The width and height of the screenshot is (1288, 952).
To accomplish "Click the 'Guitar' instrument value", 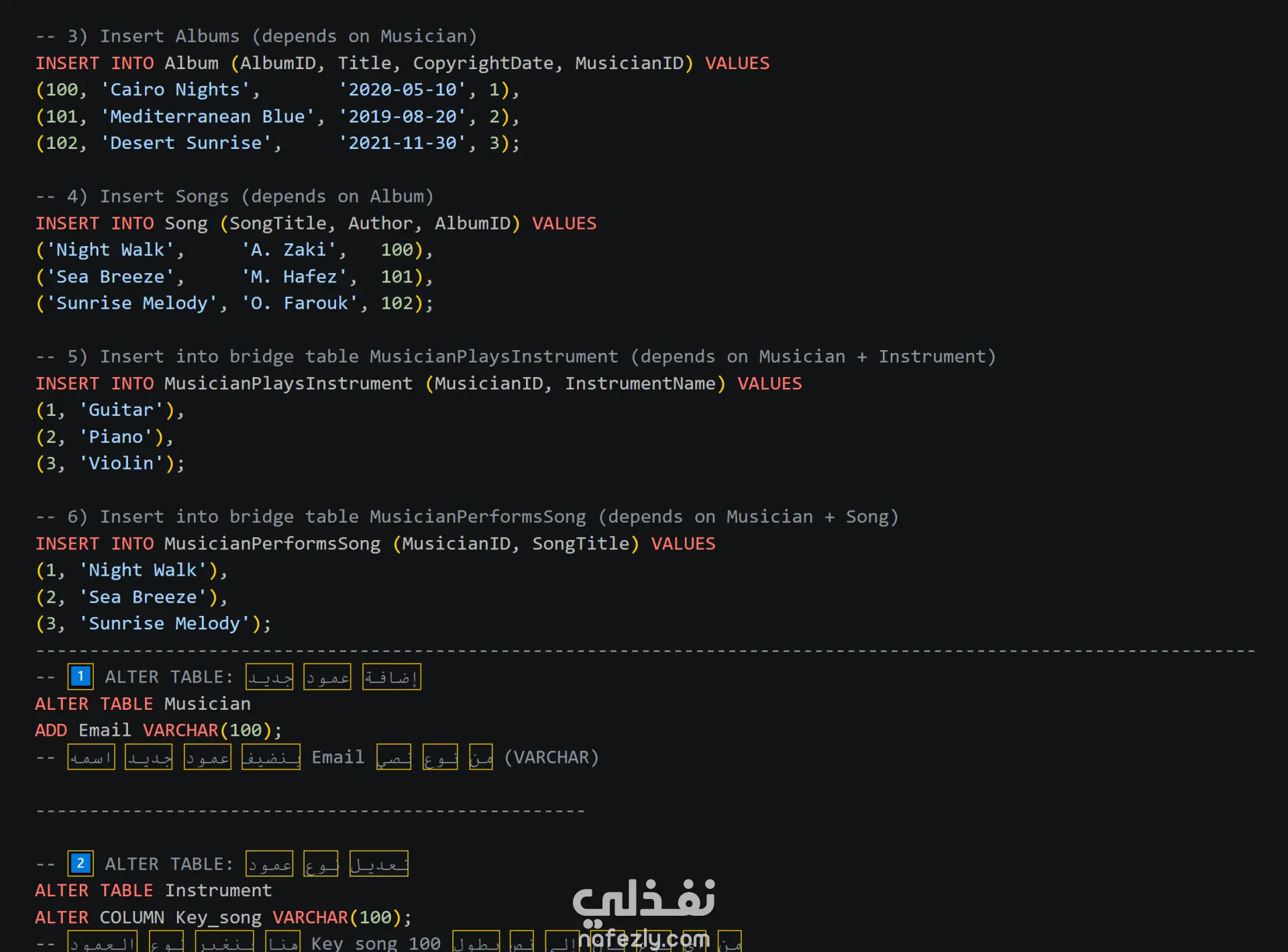I will pyautogui.click(x=121, y=410).
